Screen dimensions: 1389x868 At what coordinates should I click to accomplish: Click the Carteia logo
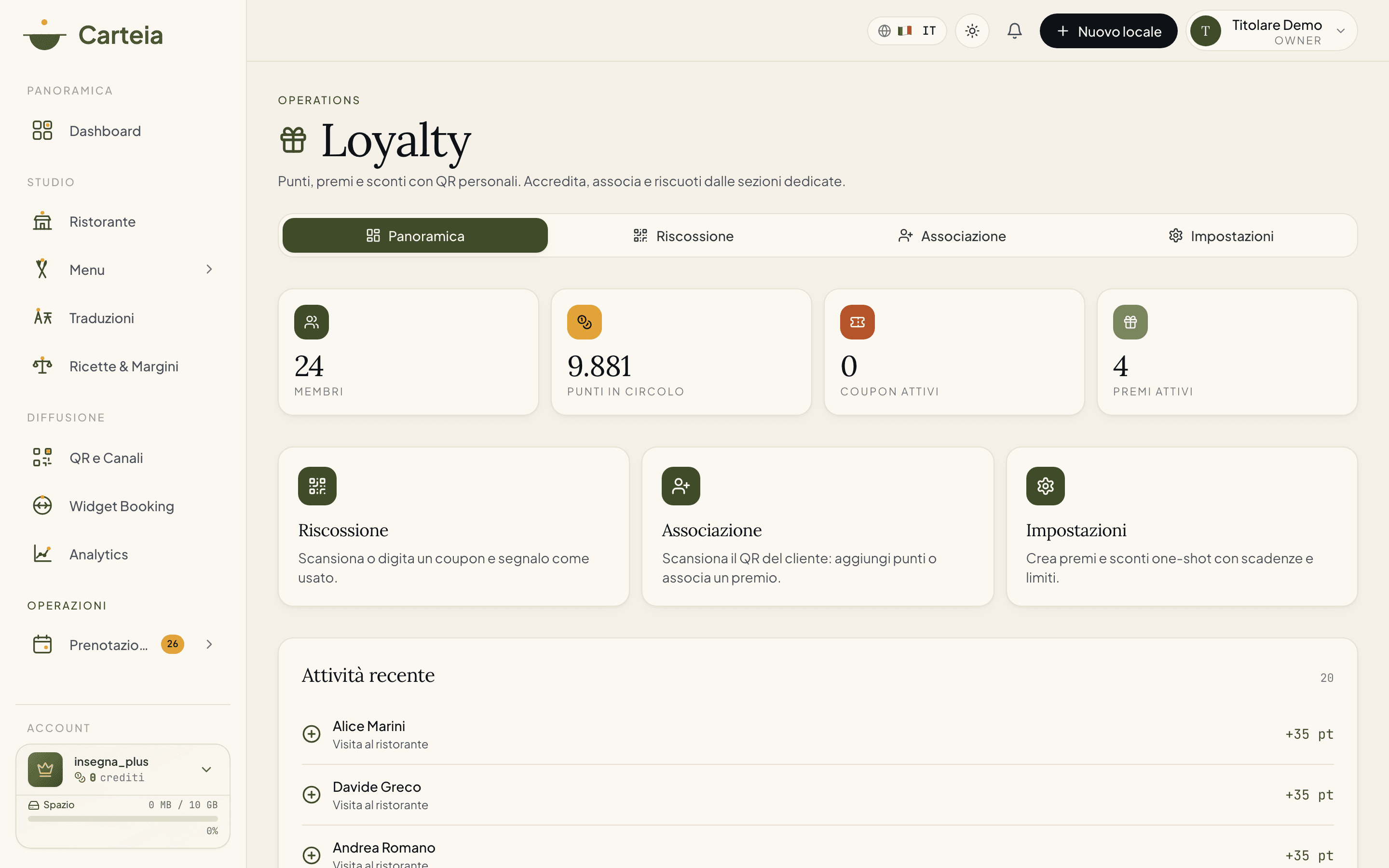tap(93, 34)
